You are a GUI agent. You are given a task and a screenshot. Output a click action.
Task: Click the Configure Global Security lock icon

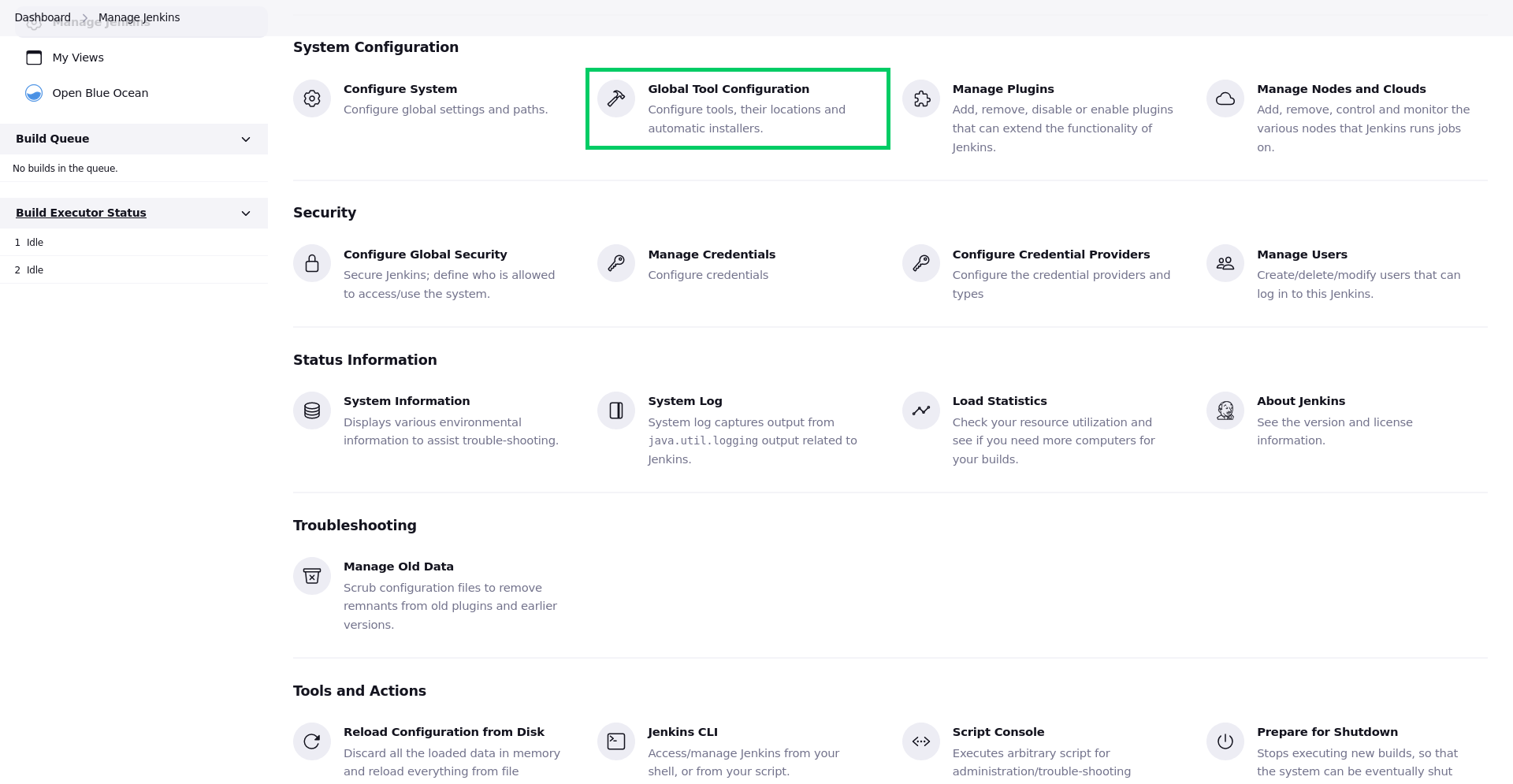pyautogui.click(x=312, y=263)
